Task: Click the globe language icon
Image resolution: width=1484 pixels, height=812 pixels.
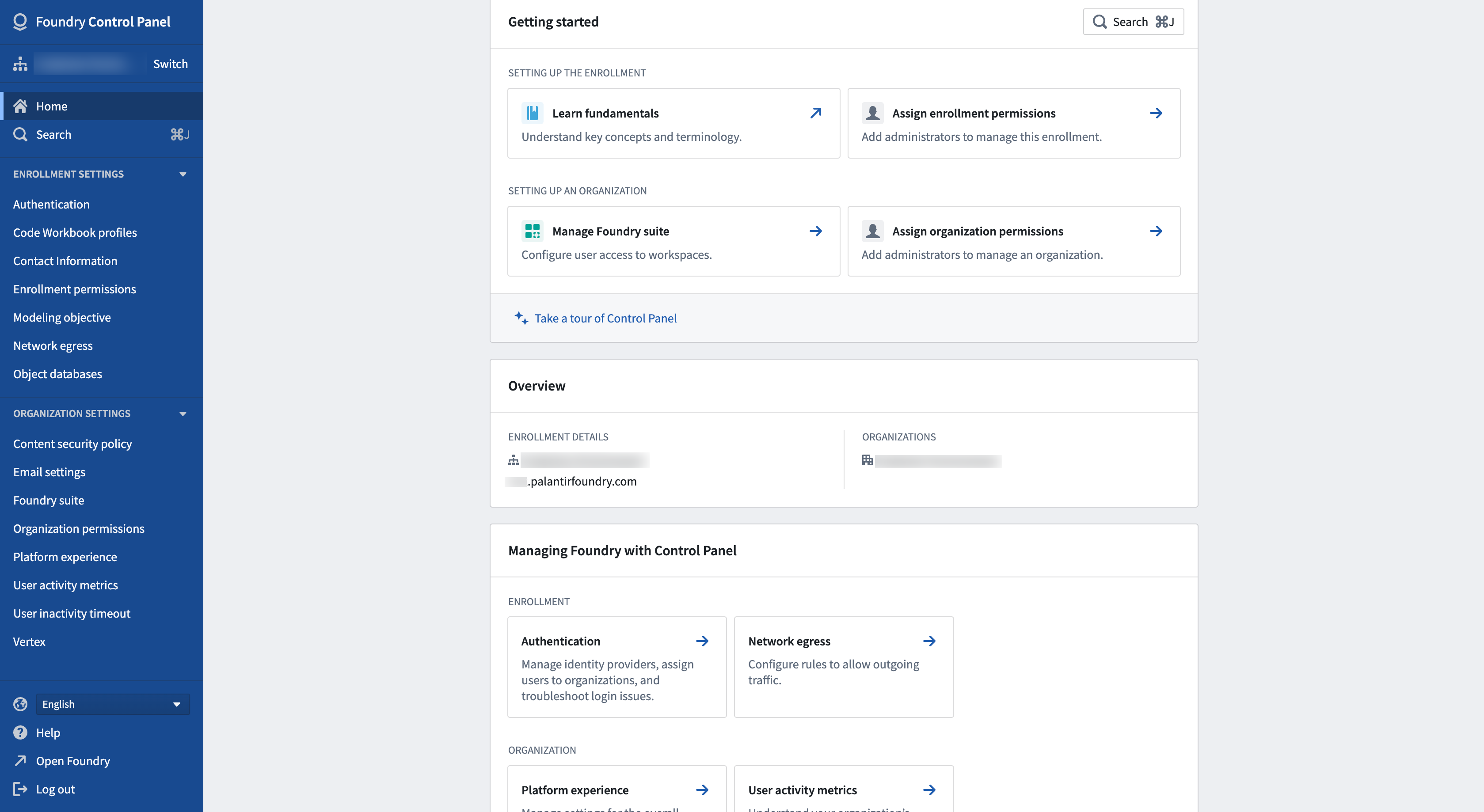Action: (x=20, y=704)
